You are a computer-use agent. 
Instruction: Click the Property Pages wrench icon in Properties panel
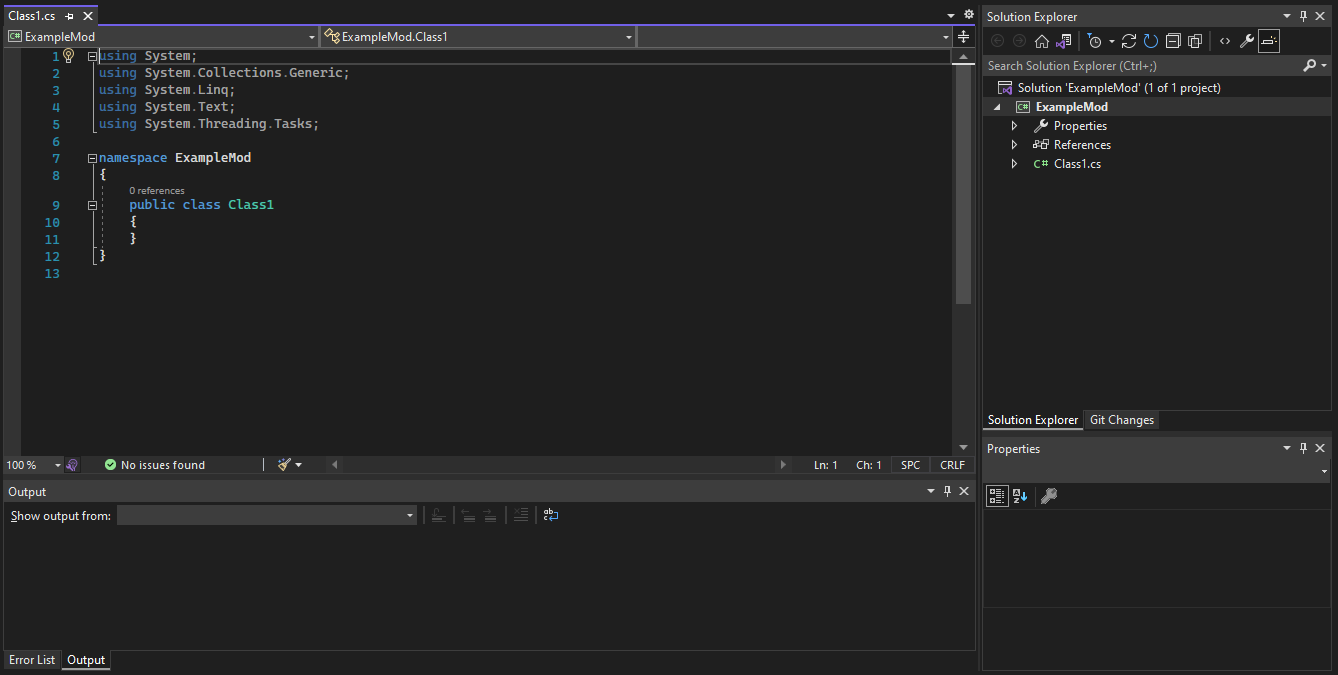click(1049, 495)
